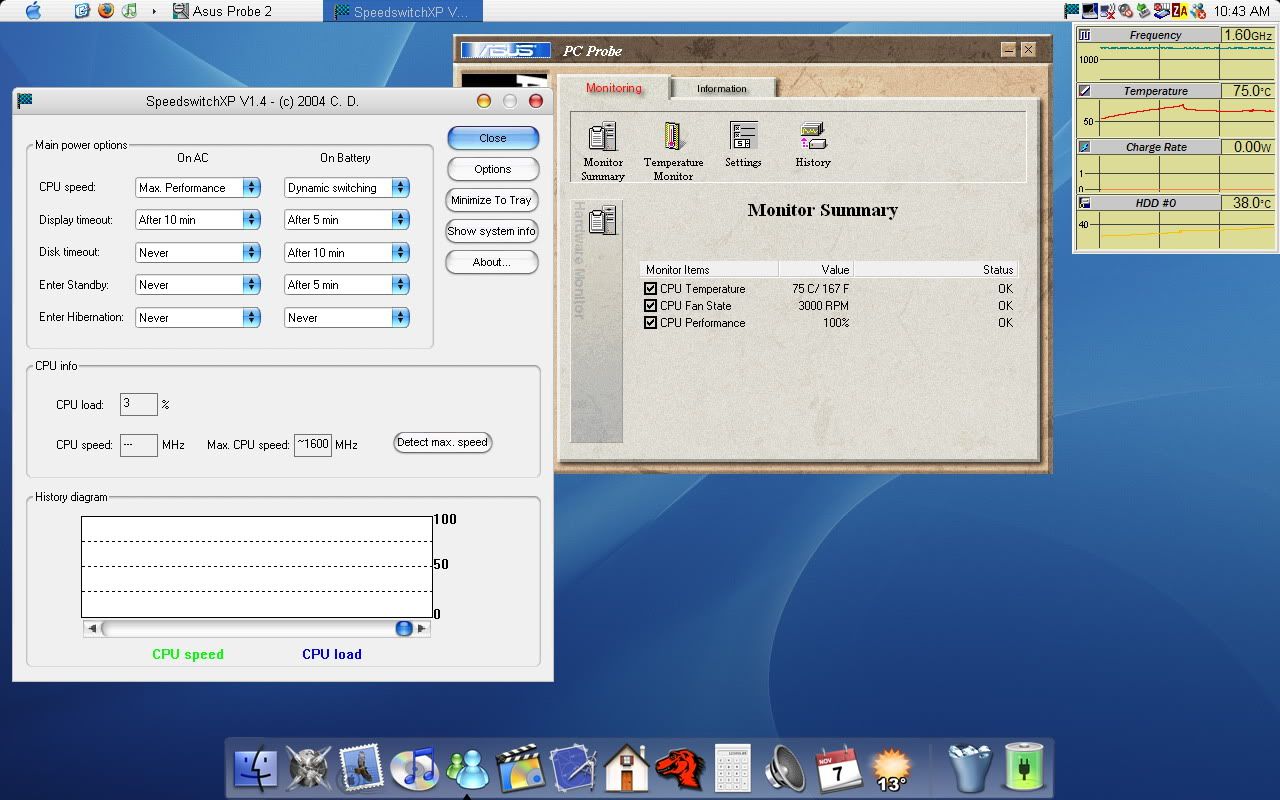This screenshot has width=1280, height=800.
Task: Open the speaker sound dock icon
Action: [785, 768]
